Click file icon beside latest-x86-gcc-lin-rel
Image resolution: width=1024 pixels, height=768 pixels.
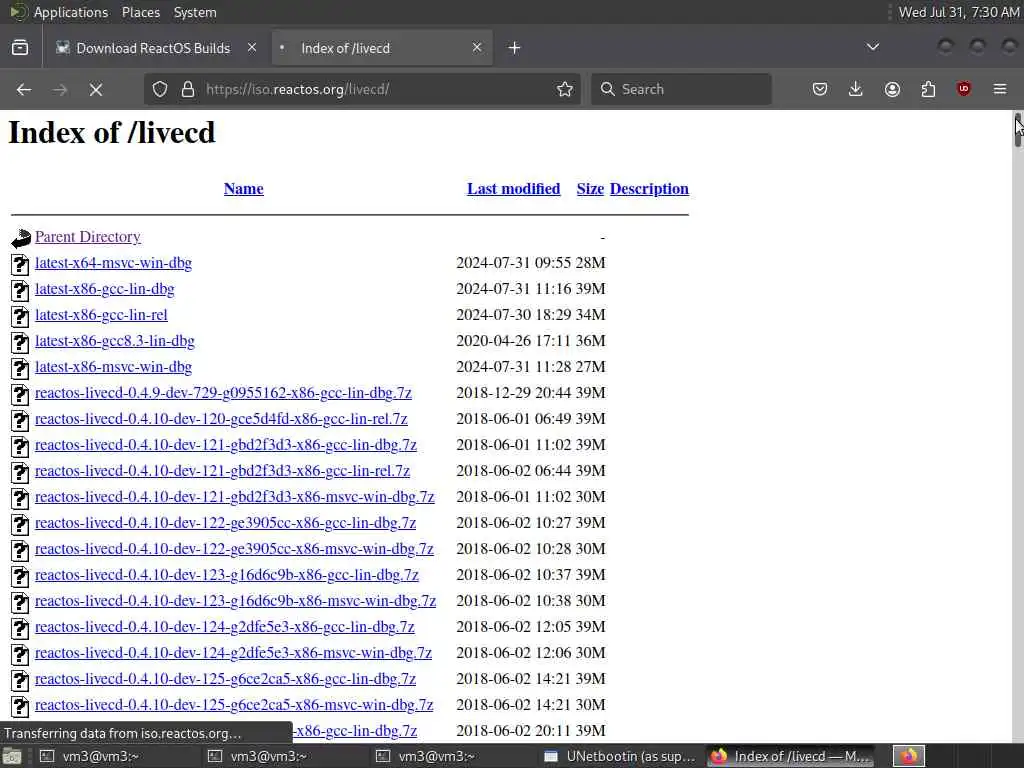[20, 316]
